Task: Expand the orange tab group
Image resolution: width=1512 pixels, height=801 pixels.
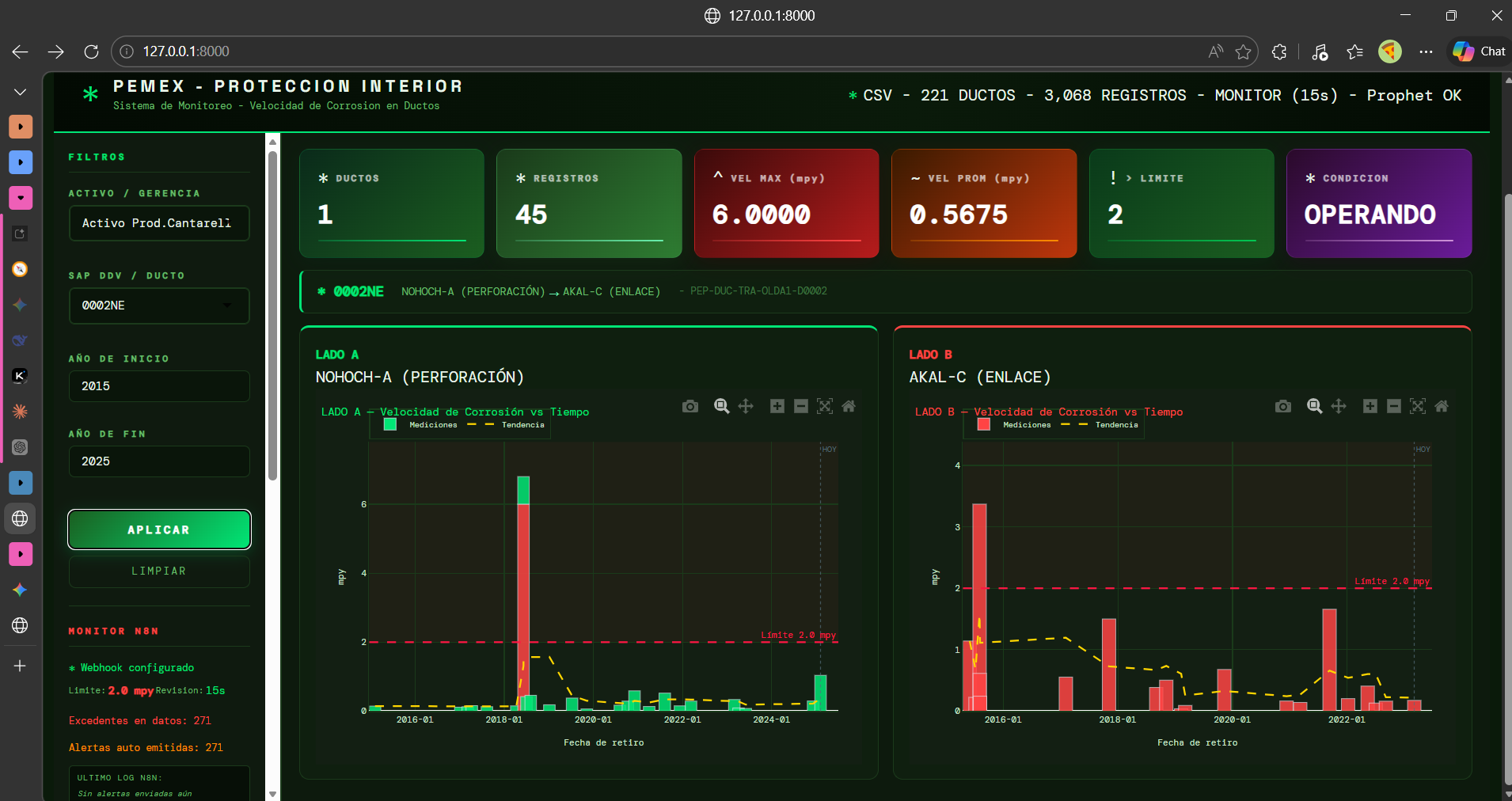Action: click(21, 127)
